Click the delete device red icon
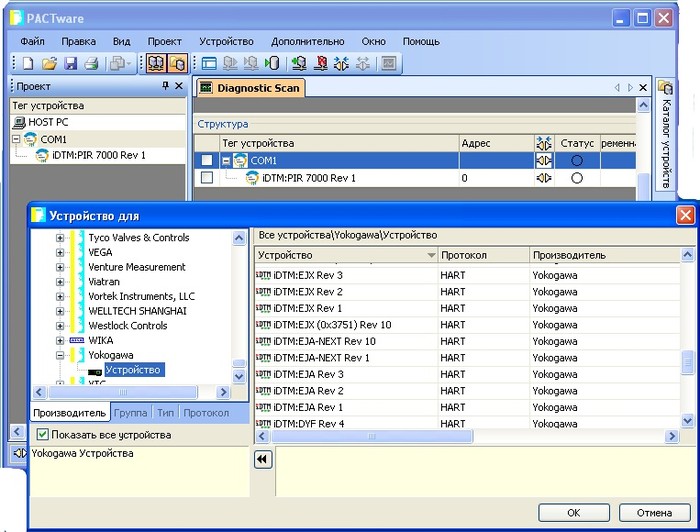This screenshot has width=700, height=532. (x=321, y=63)
